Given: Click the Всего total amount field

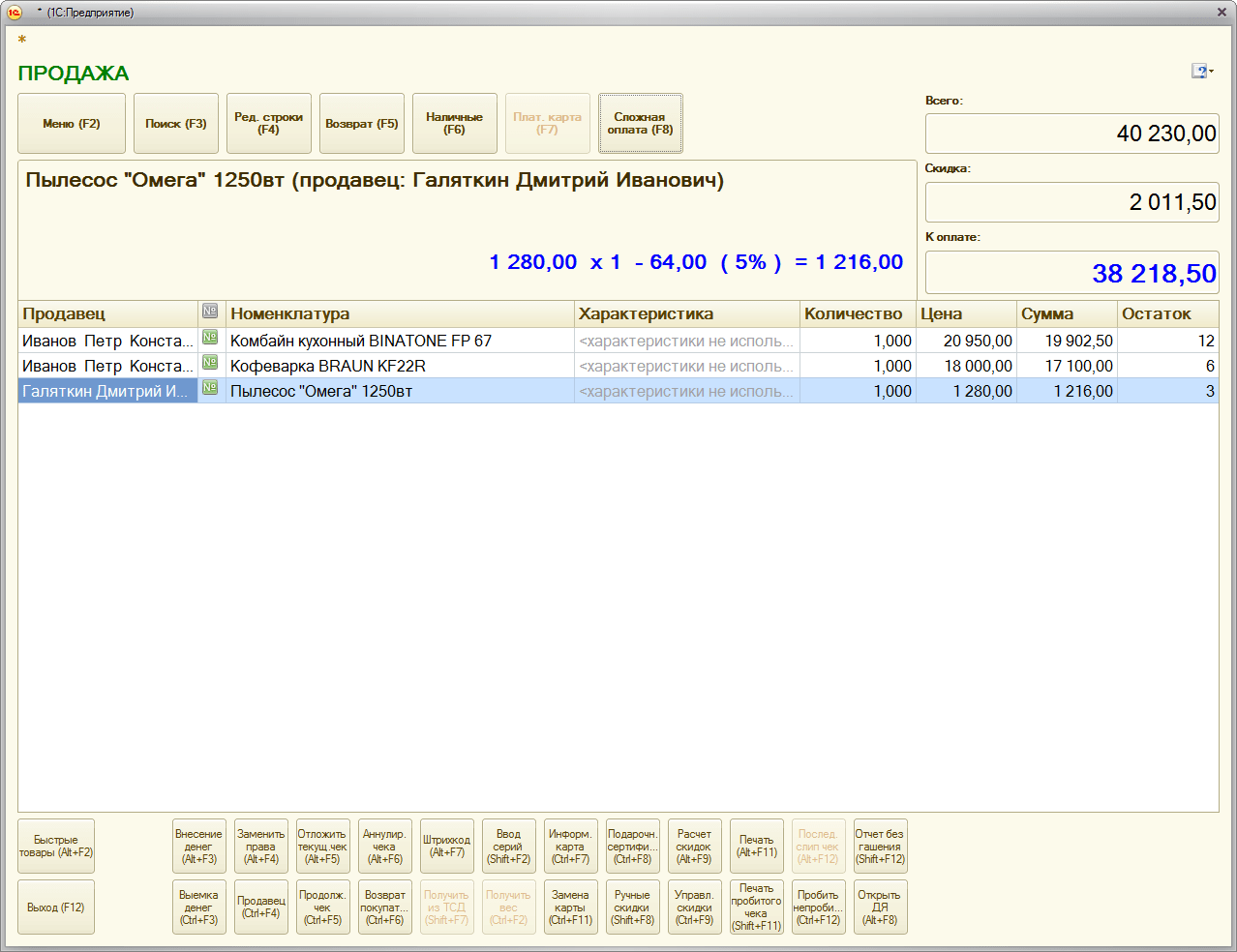Looking at the screenshot, I should (1071, 134).
